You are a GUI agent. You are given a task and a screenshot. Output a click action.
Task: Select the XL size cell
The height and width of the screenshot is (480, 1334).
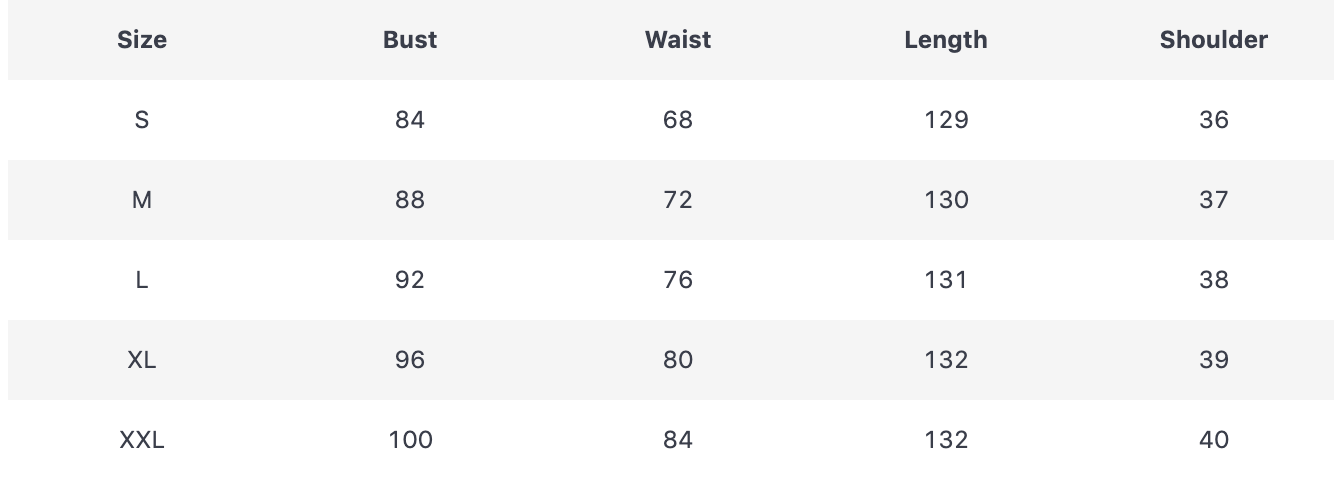click(x=142, y=360)
